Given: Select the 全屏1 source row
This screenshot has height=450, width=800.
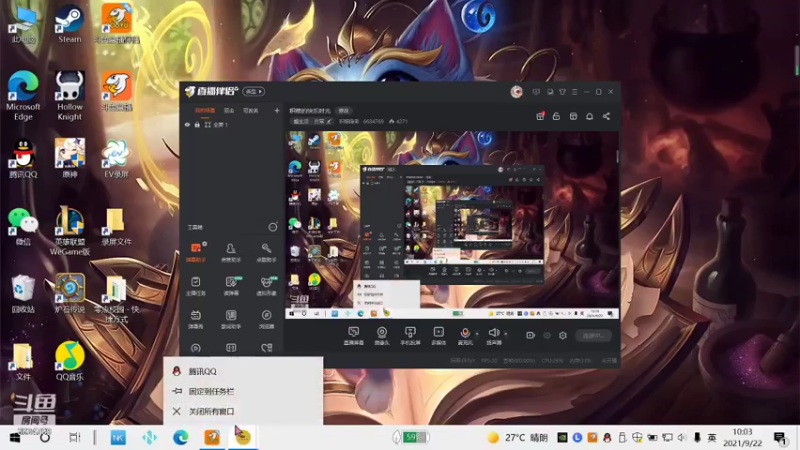Looking at the screenshot, I should click(x=232, y=124).
